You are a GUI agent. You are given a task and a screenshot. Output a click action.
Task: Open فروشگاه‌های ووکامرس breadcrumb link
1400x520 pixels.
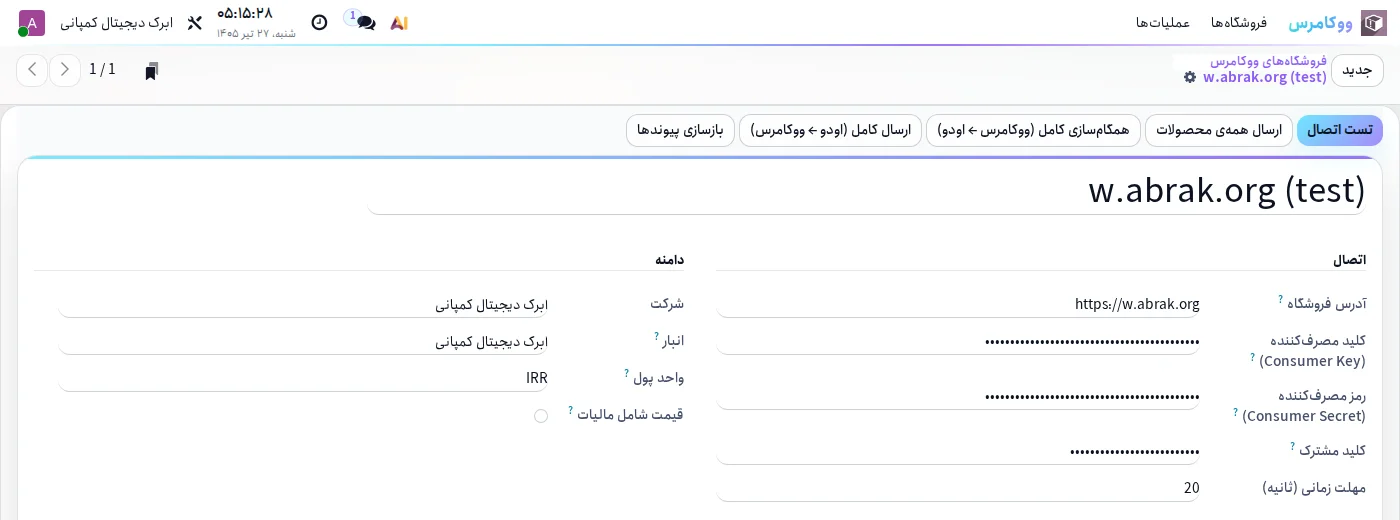pos(1268,61)
